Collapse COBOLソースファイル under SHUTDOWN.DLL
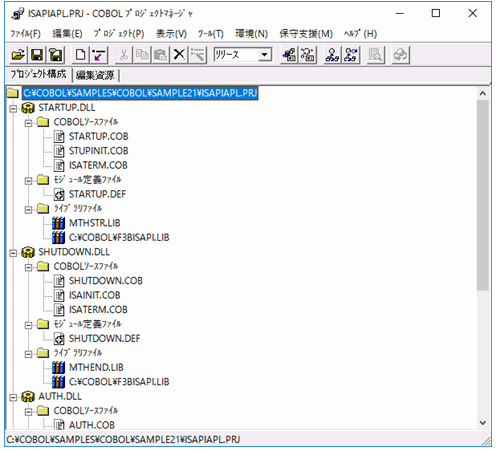This screenshot has height=451, width=496. 28,267
